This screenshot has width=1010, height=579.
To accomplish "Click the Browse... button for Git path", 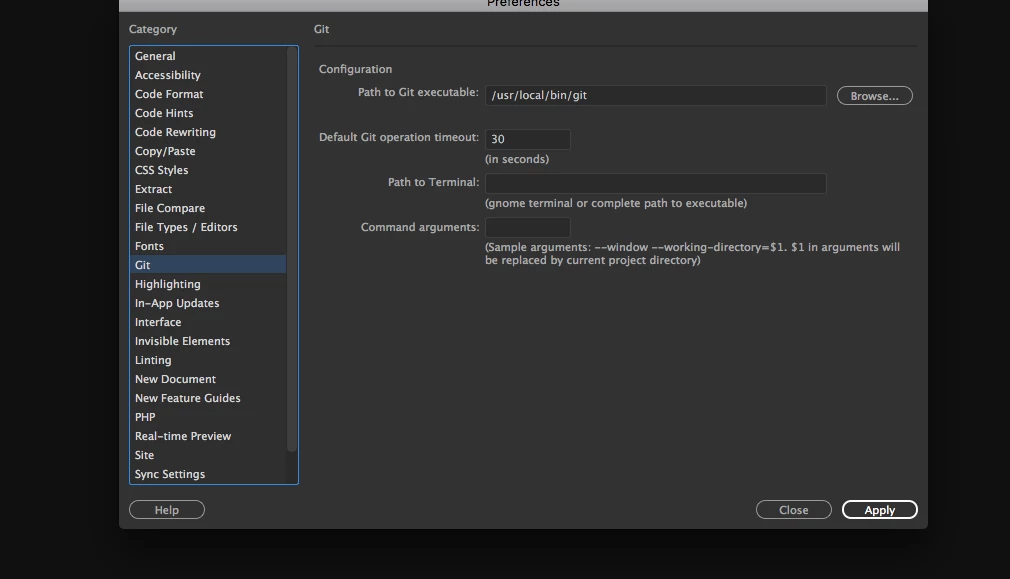I will tap(874, 96).
